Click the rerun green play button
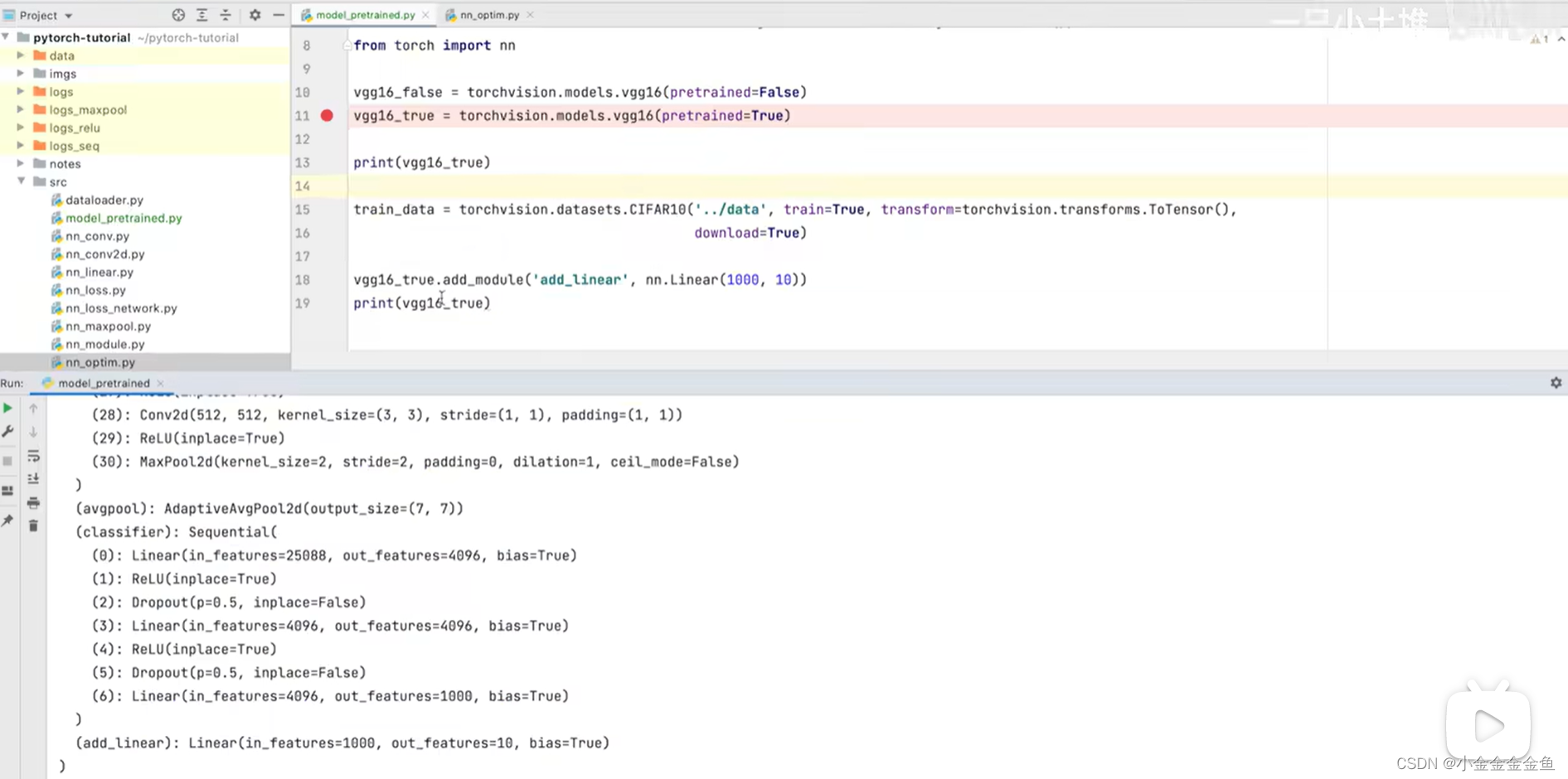 7,409
